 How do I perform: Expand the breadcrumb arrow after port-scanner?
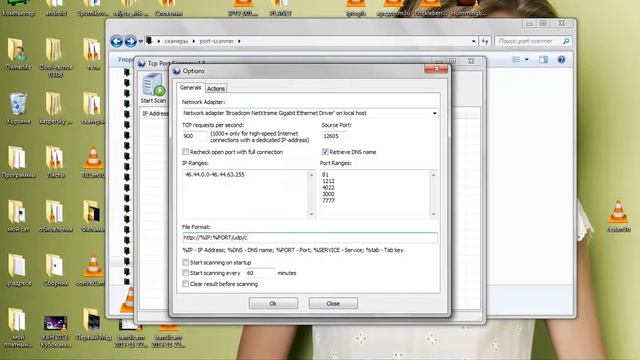(239, 41)
